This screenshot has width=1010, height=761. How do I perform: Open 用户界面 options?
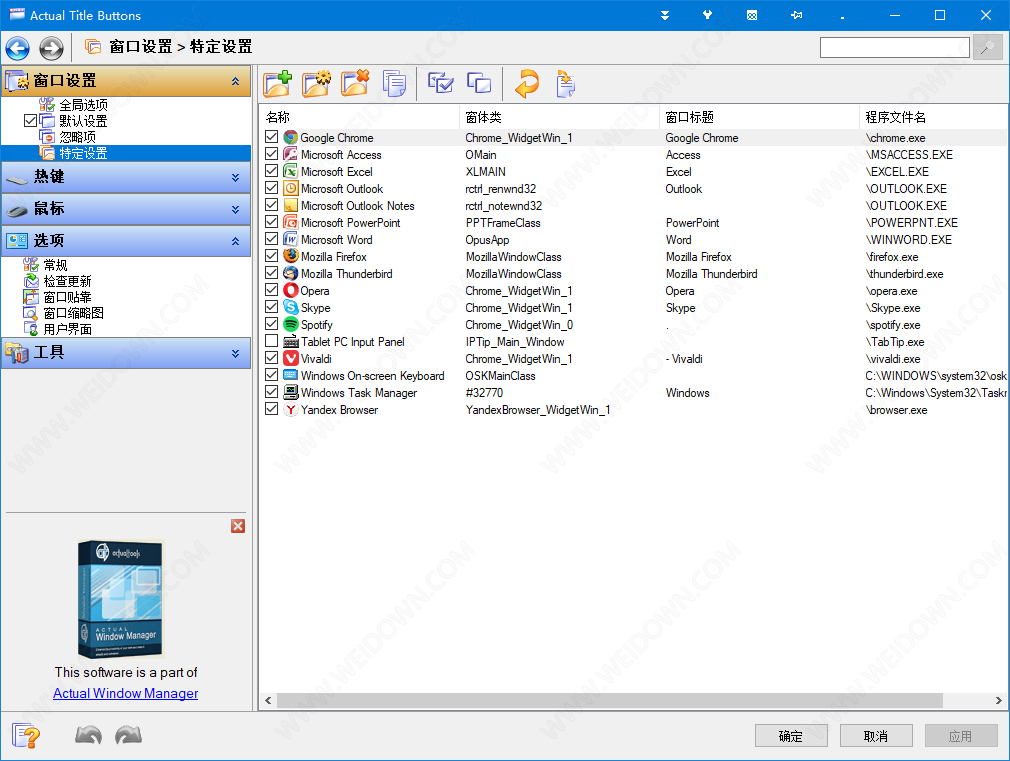point(67,329)
